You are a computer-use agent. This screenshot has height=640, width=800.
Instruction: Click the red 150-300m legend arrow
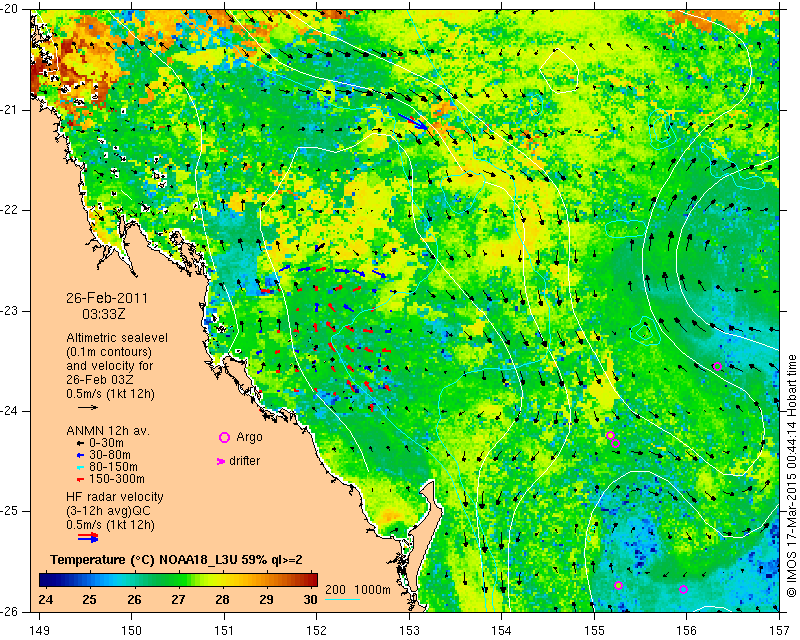click(80, 480)
